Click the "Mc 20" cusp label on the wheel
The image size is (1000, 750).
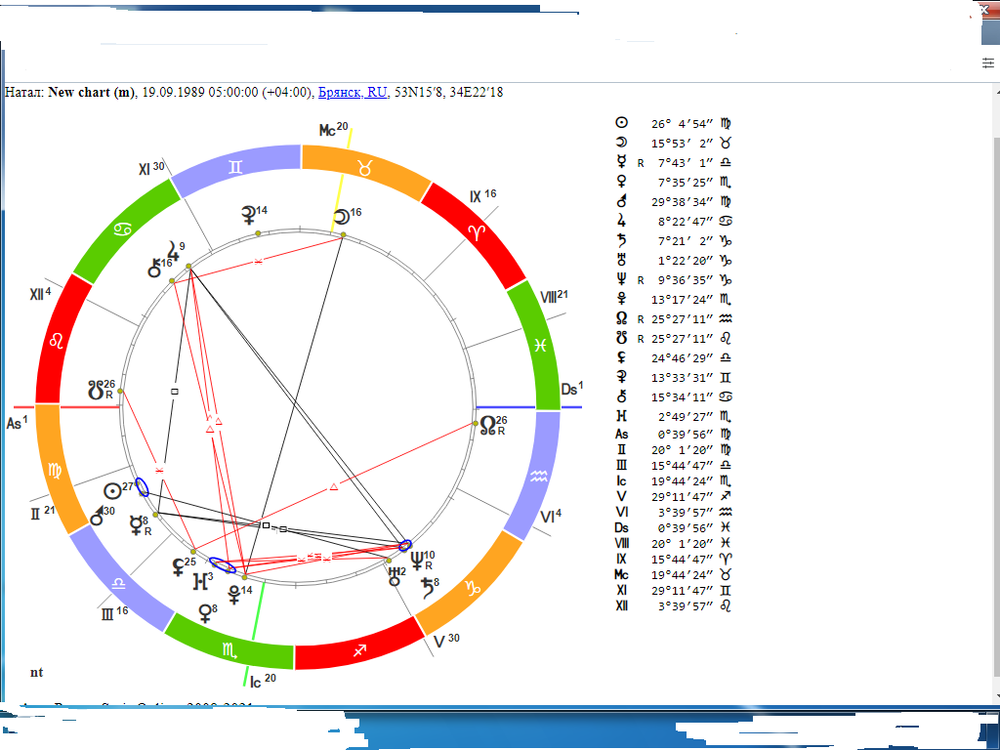click(x=334, y=129)
